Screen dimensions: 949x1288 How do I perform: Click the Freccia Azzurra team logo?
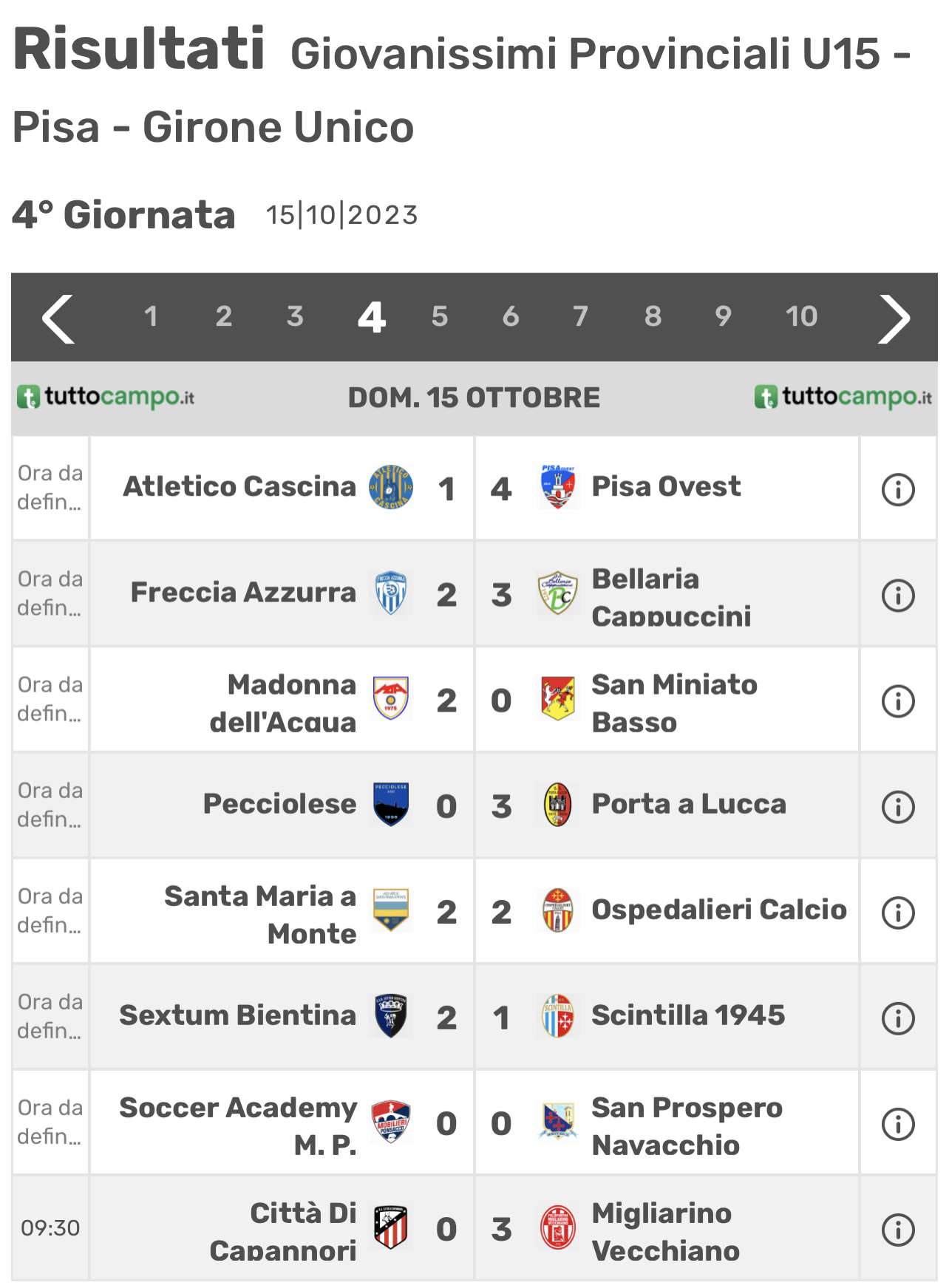tap(391, 593)
